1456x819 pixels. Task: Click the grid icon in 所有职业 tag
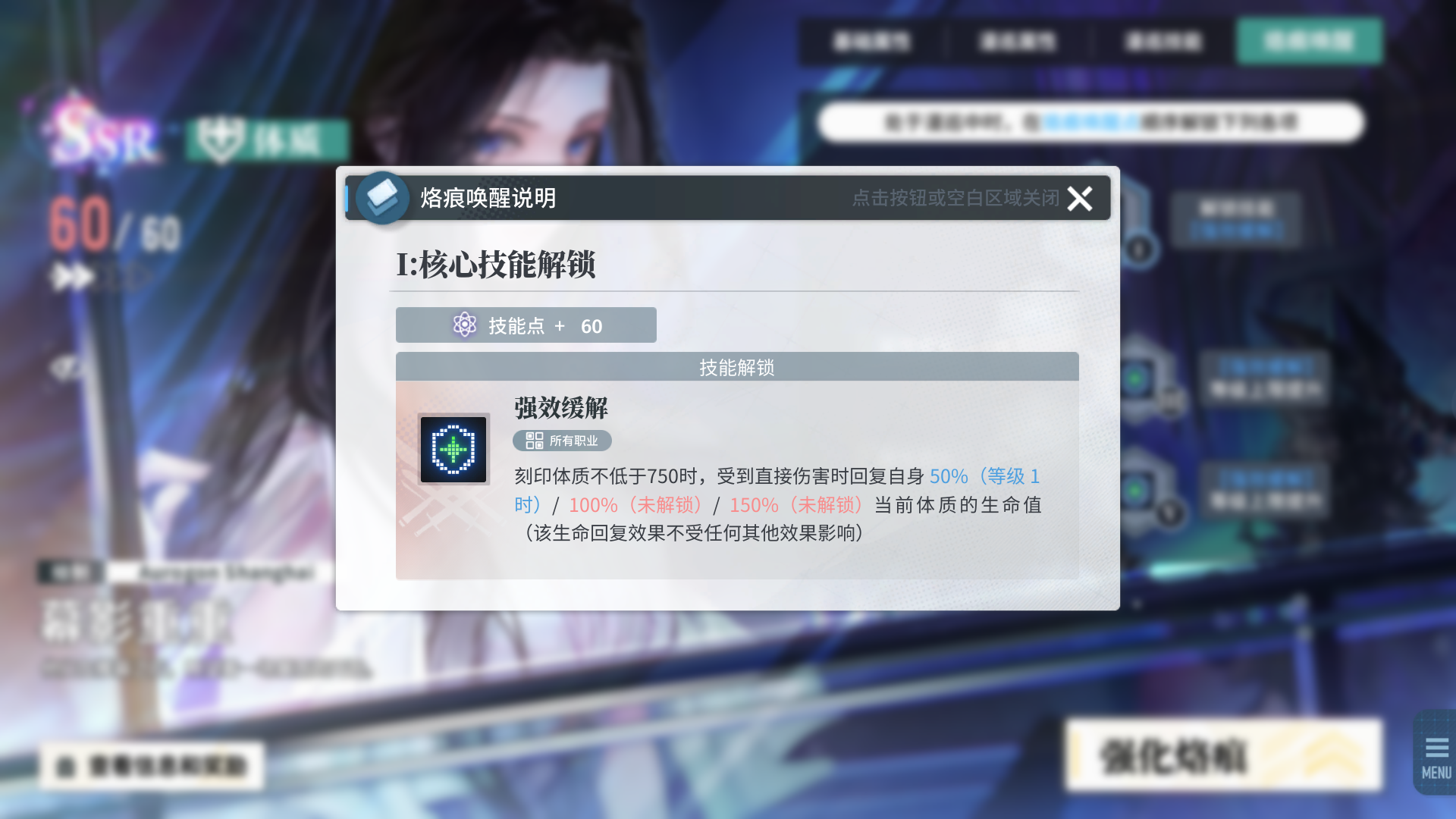[x=534, y=441]
